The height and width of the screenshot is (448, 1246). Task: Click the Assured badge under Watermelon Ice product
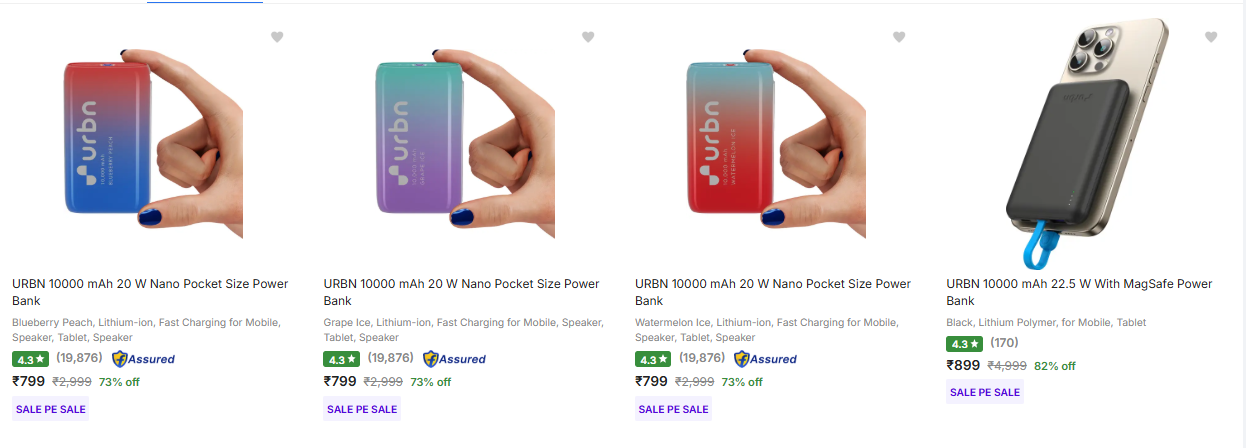click(765, 359)
